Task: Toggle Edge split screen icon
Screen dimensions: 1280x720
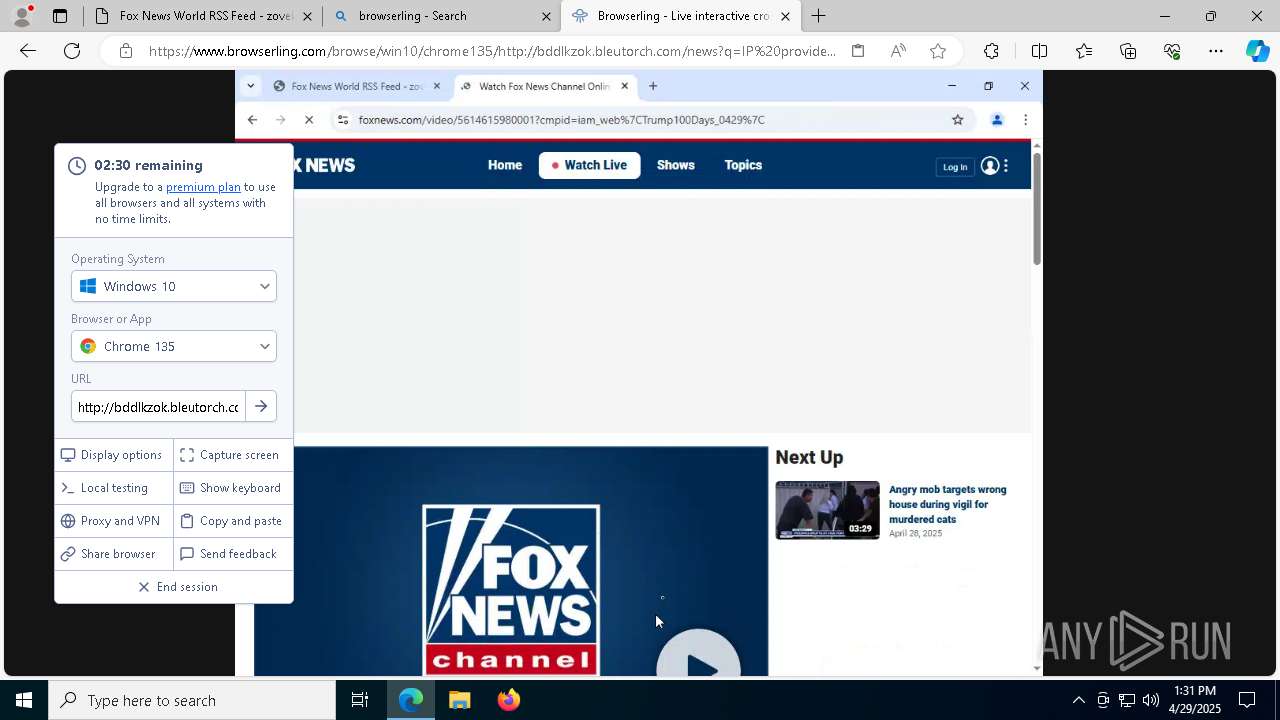Action: coord(1039,51)
